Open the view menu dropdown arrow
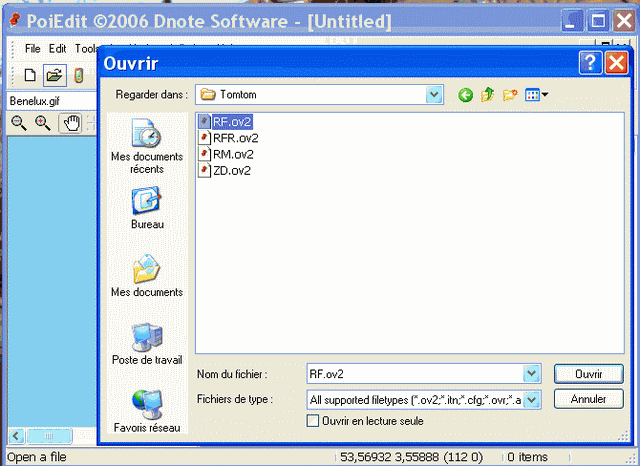 (545, 95)
